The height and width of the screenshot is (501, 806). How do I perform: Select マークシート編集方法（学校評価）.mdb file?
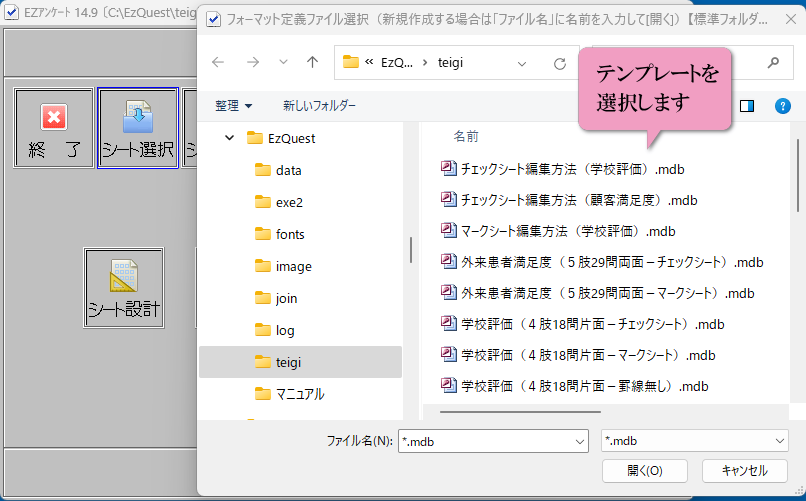point(558,231)
